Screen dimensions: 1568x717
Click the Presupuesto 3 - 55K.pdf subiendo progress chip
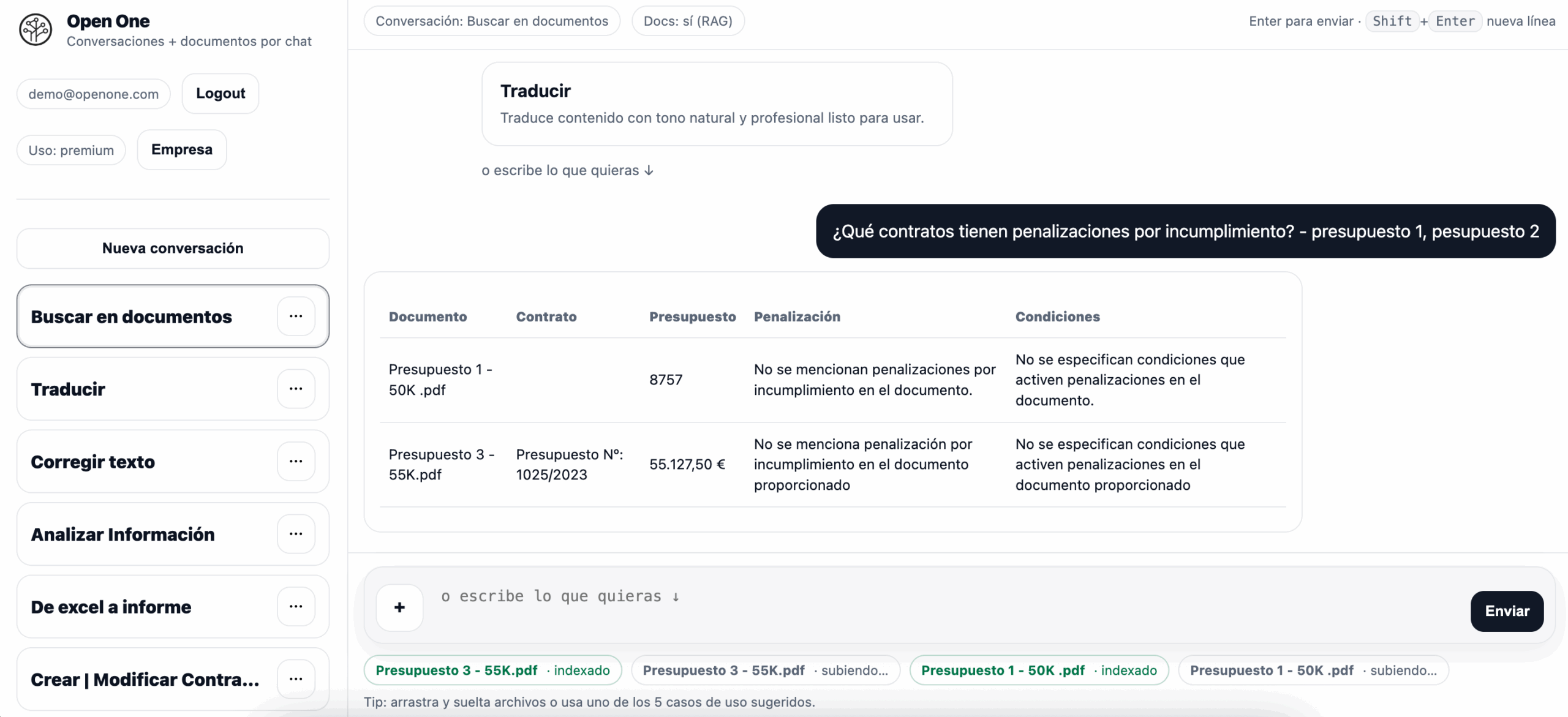(x=765, y=670)
